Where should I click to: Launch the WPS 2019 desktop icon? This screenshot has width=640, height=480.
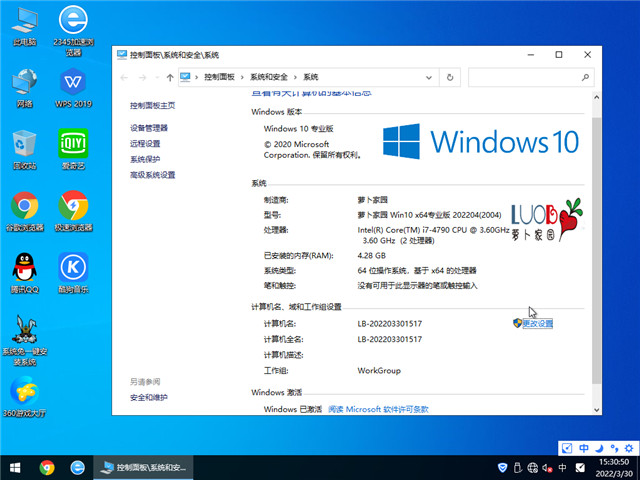pos(73,89)
